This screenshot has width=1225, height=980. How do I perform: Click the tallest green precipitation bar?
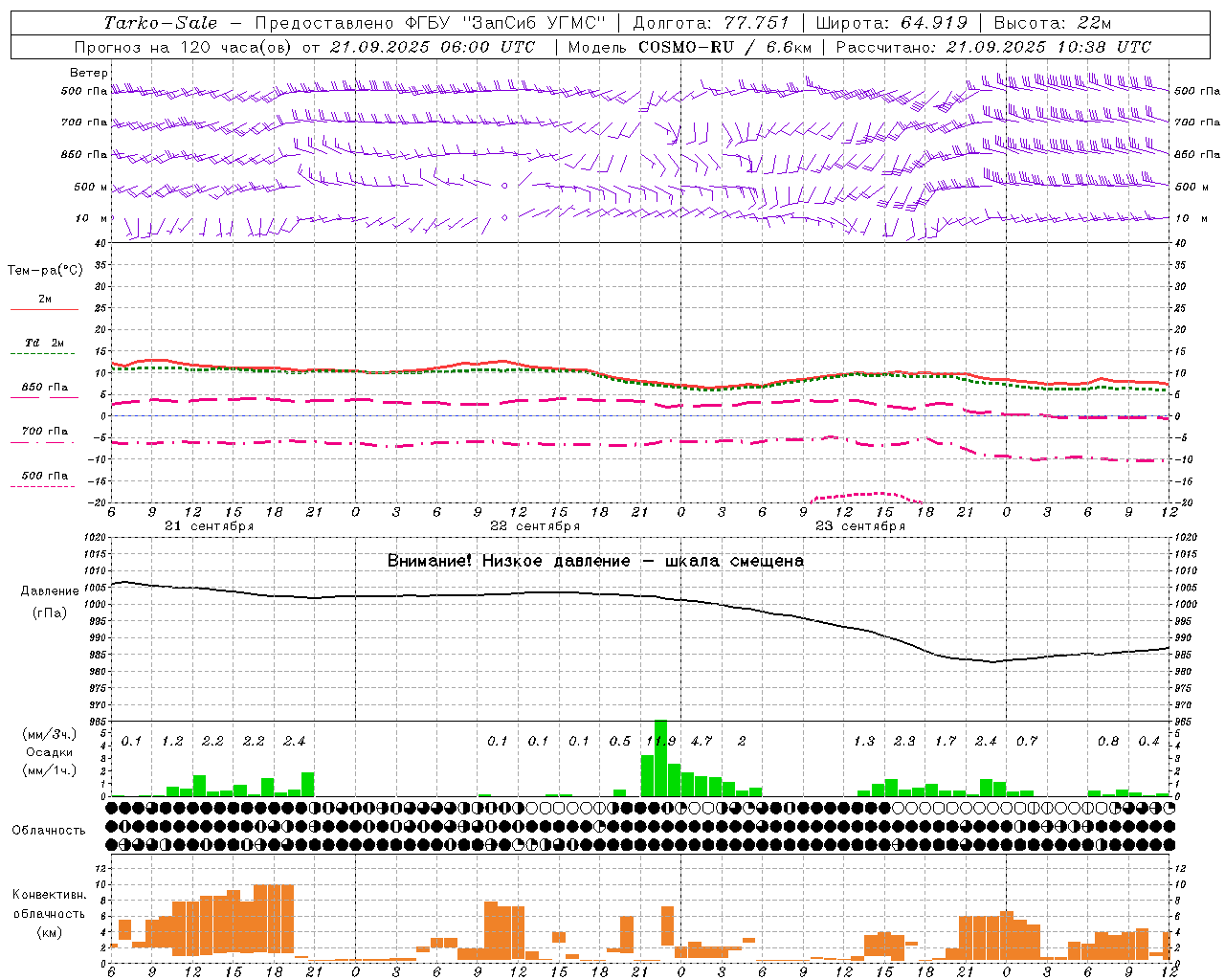point(660,758)
